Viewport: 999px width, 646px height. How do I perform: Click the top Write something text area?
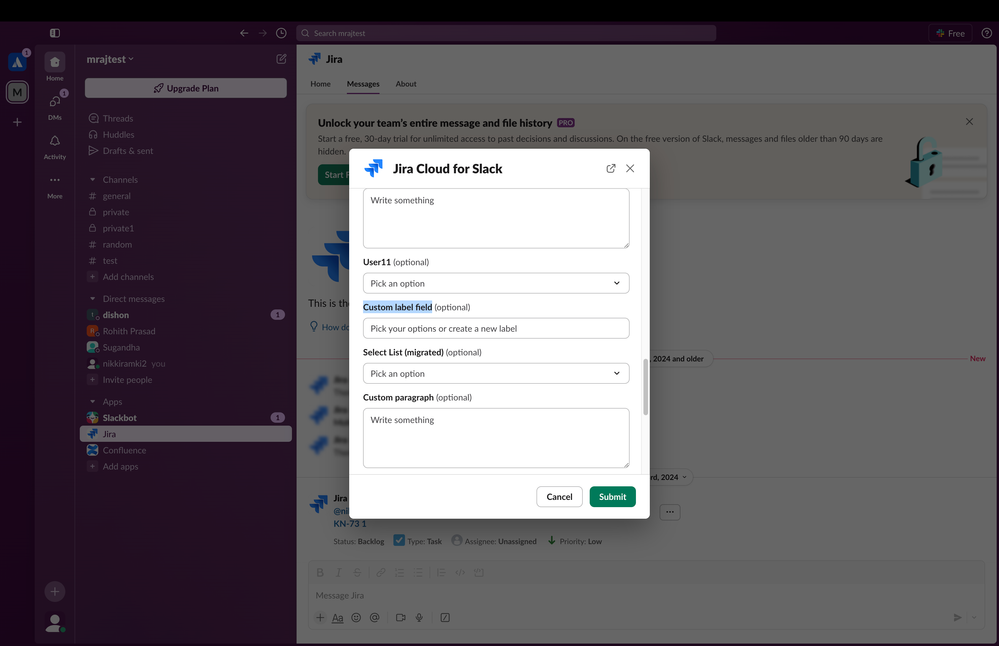(x=496, y=219)
